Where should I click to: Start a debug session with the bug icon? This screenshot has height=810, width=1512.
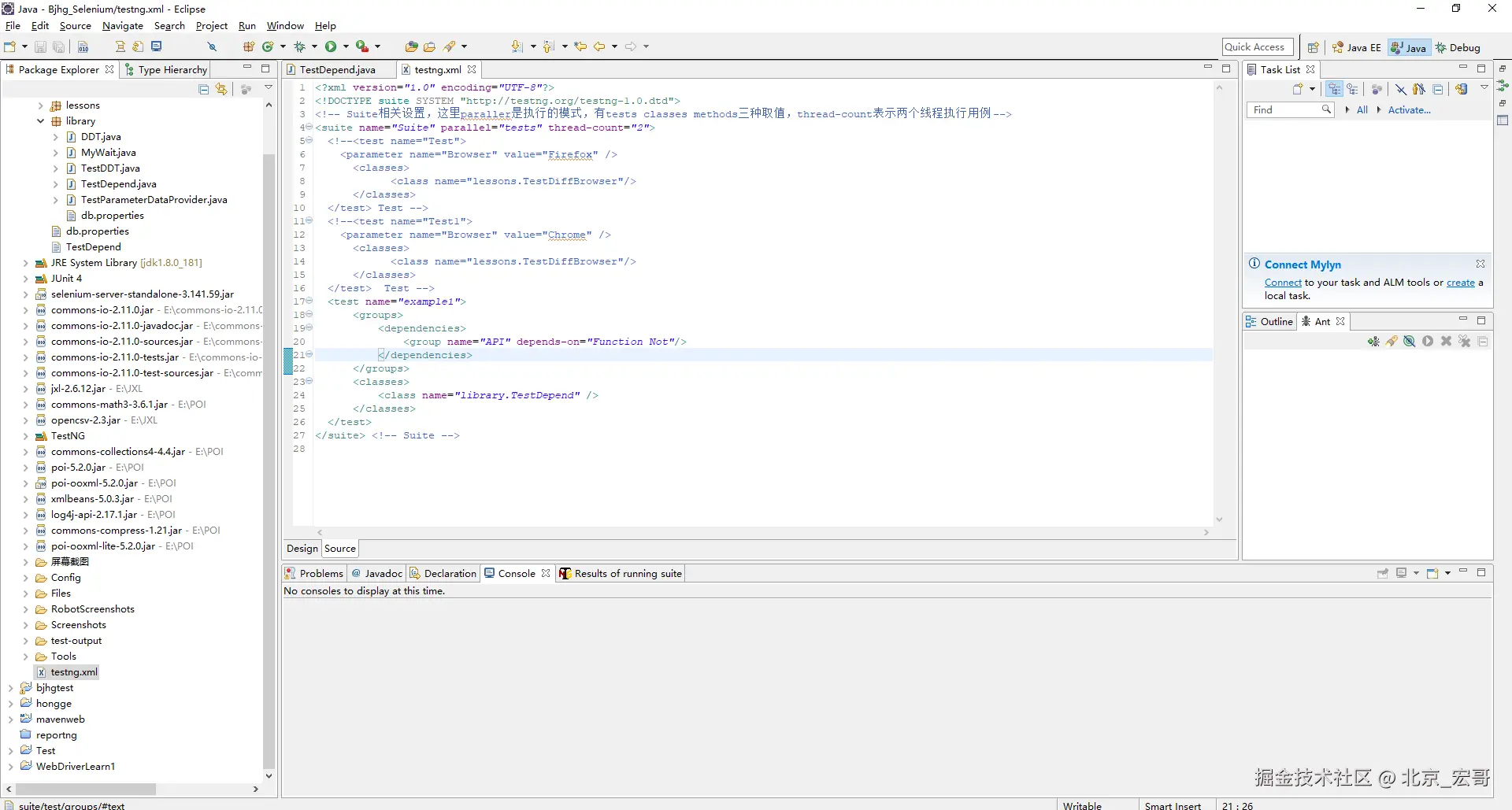[299, 46]
